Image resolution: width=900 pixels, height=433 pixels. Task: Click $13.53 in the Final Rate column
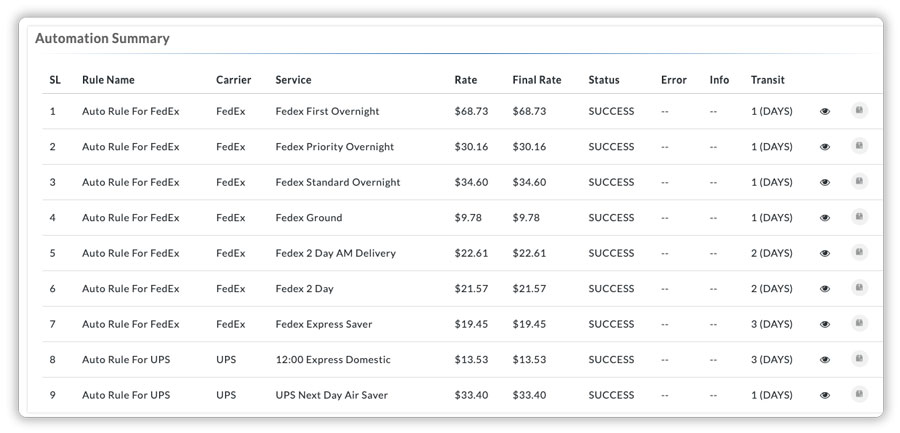[x=529, y=360]
